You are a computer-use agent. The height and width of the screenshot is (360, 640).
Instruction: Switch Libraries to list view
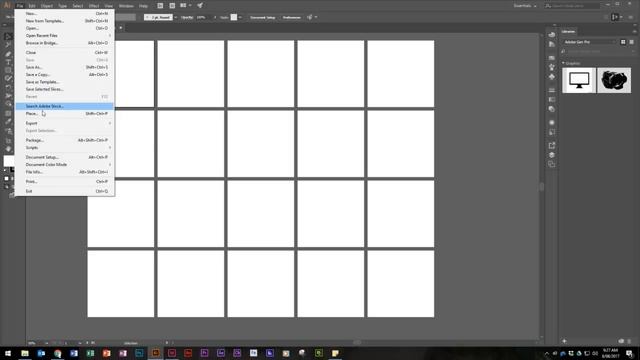click(631, 42)
